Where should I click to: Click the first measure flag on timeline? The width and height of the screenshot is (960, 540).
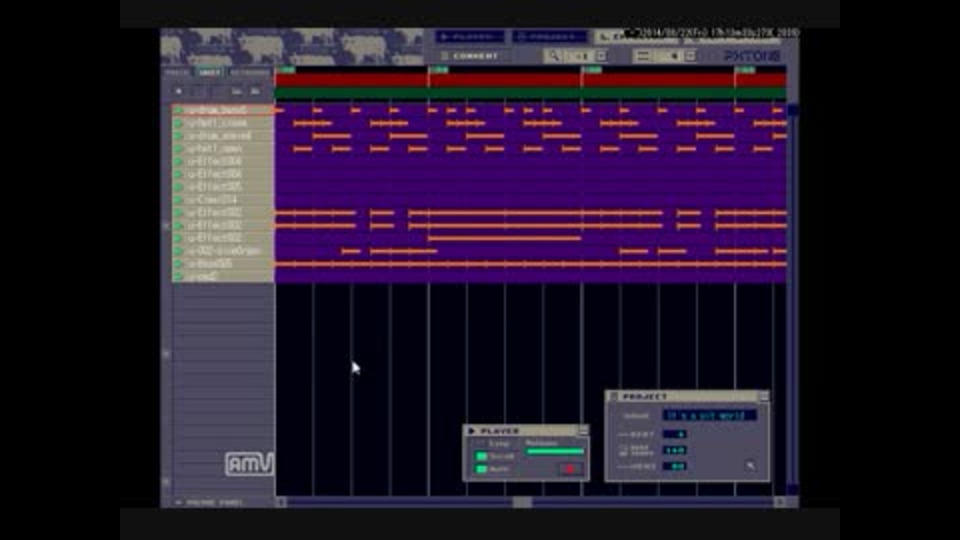pyautogui.click(x=285, y=70)
